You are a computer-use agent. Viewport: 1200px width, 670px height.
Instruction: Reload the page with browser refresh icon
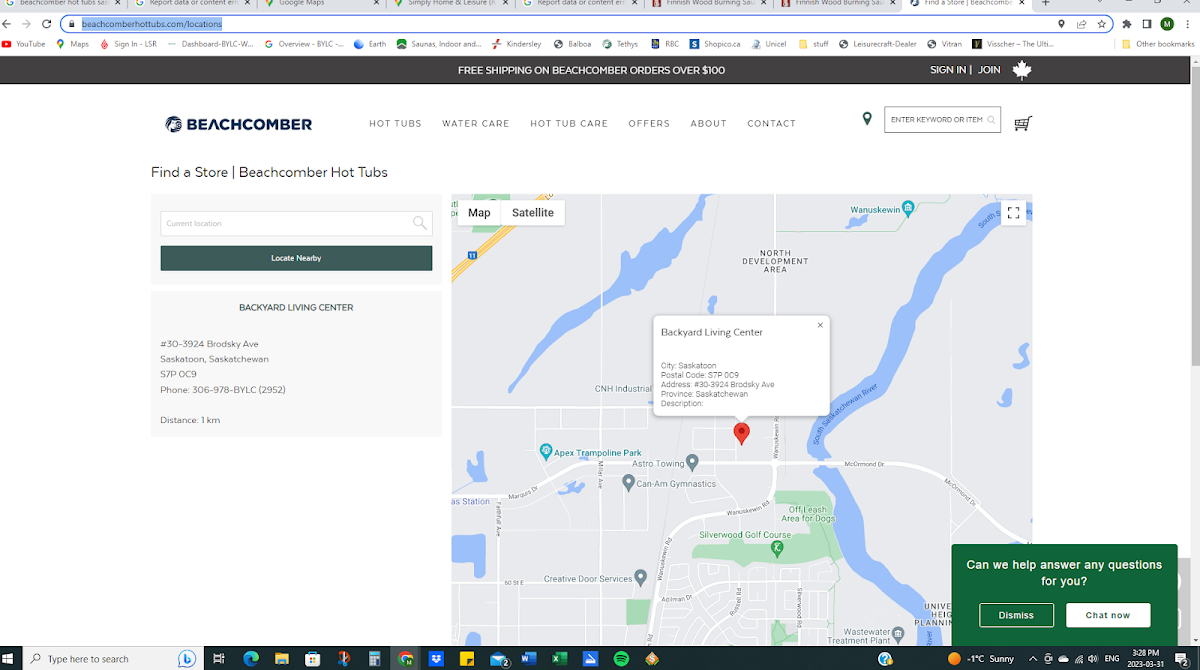(x=46, y=23)
